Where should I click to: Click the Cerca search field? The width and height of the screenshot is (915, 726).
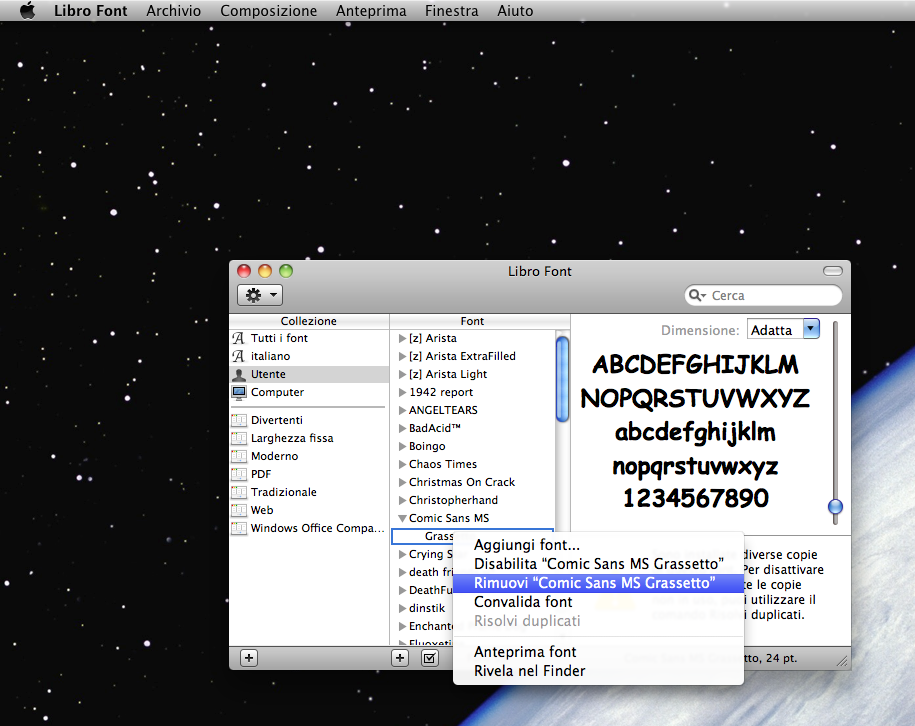(763, 295)
